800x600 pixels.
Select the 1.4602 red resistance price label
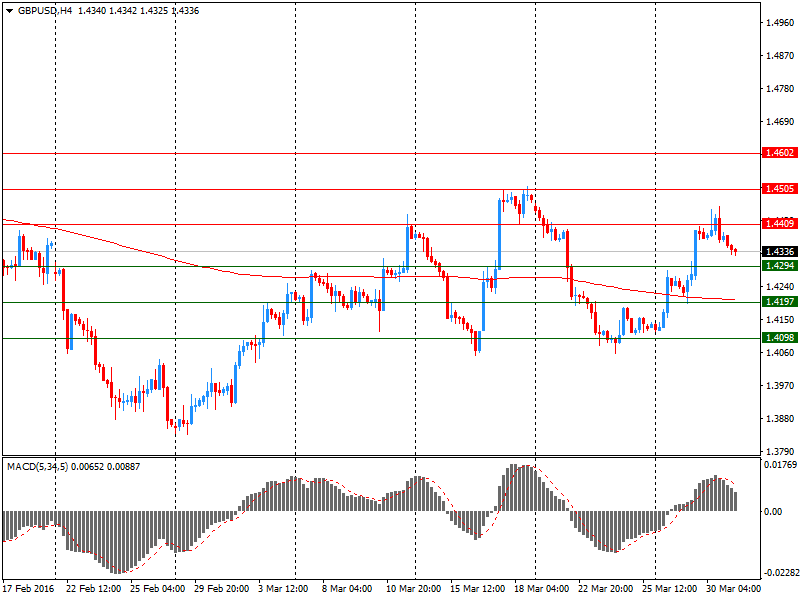point(780,153)
